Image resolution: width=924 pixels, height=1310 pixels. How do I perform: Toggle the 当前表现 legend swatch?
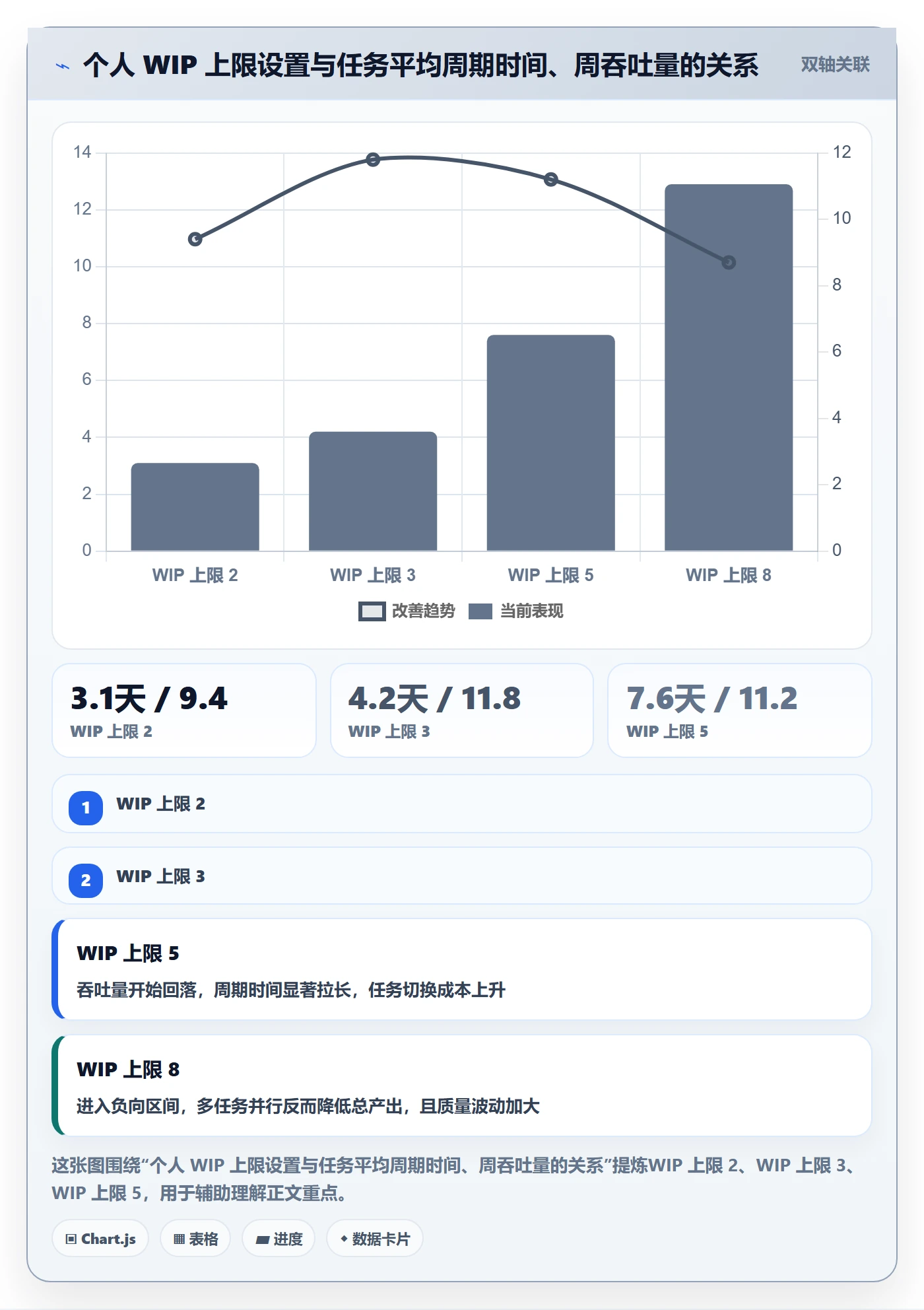click(480, 611)
